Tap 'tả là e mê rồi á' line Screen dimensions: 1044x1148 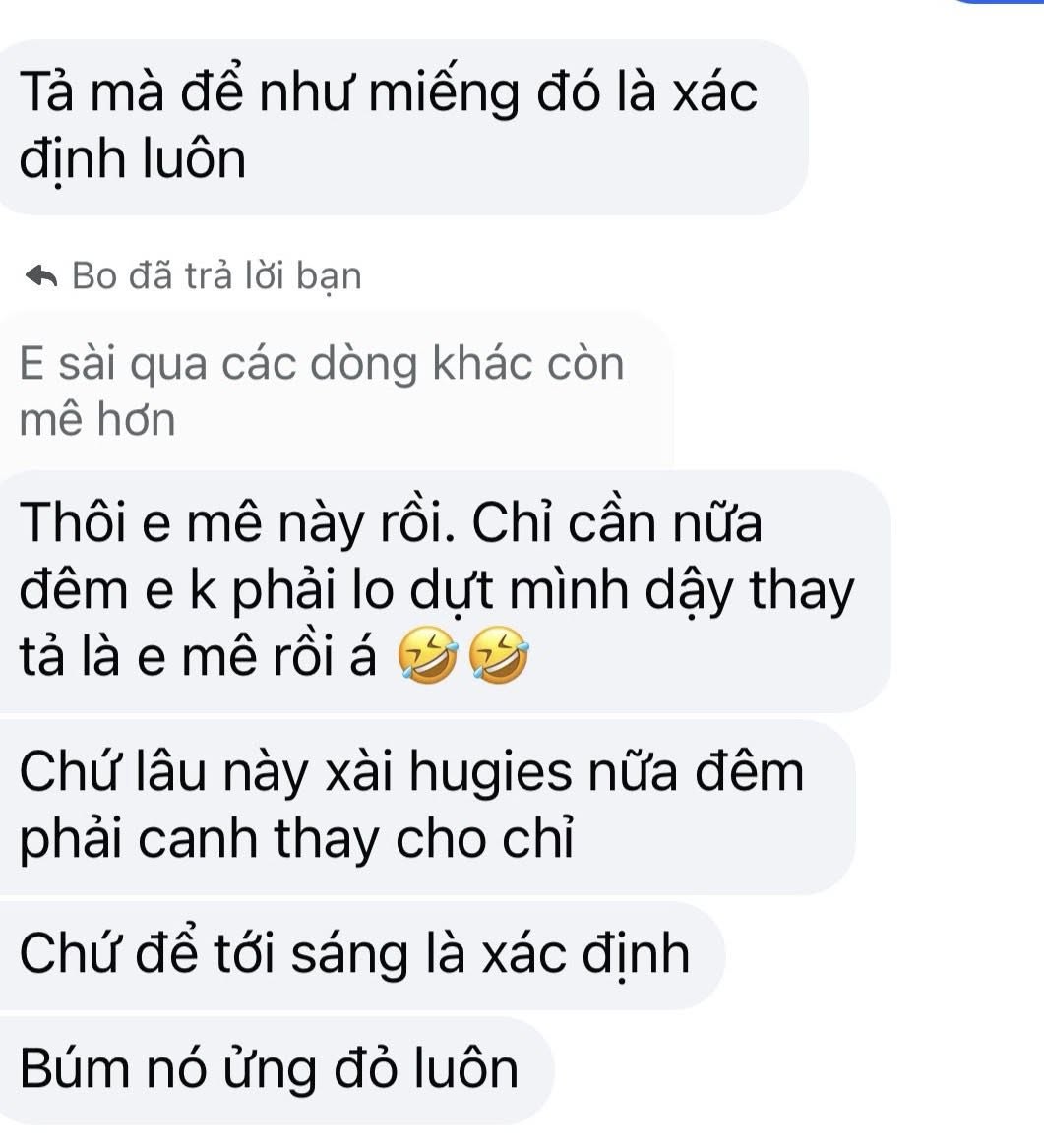pos(198,656)
